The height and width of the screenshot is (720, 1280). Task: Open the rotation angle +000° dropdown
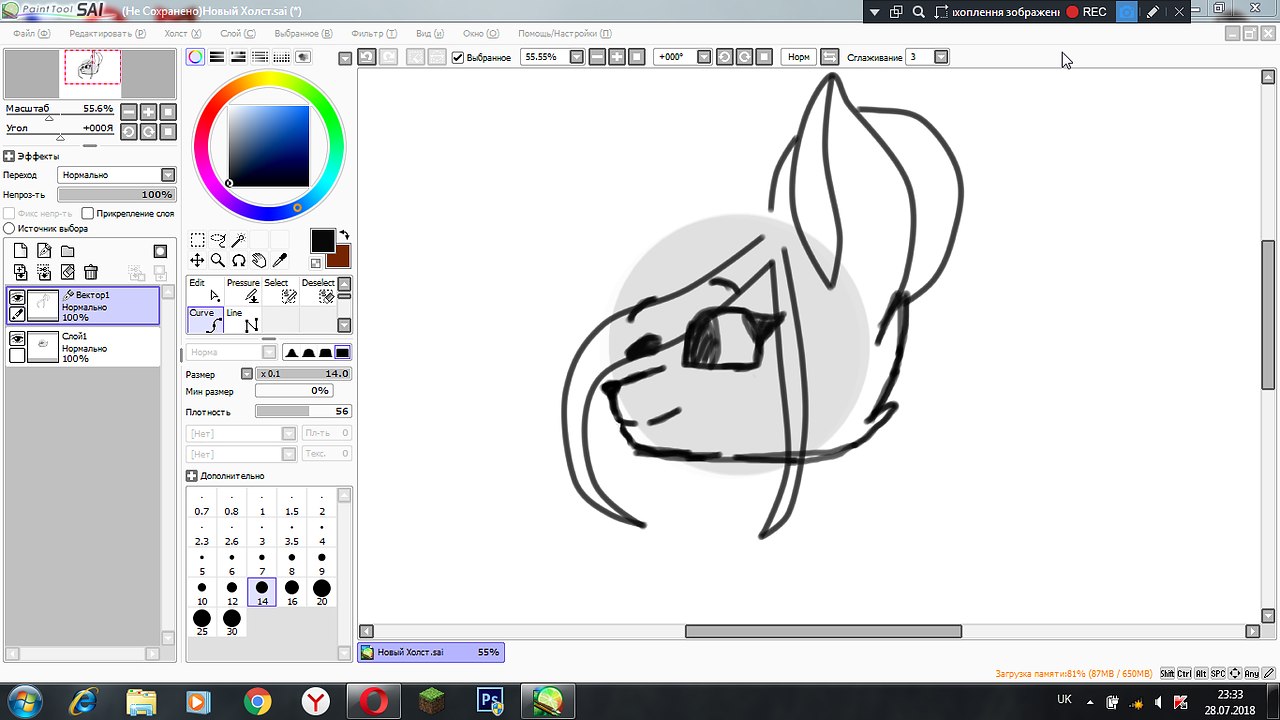(x=704, y=57)
